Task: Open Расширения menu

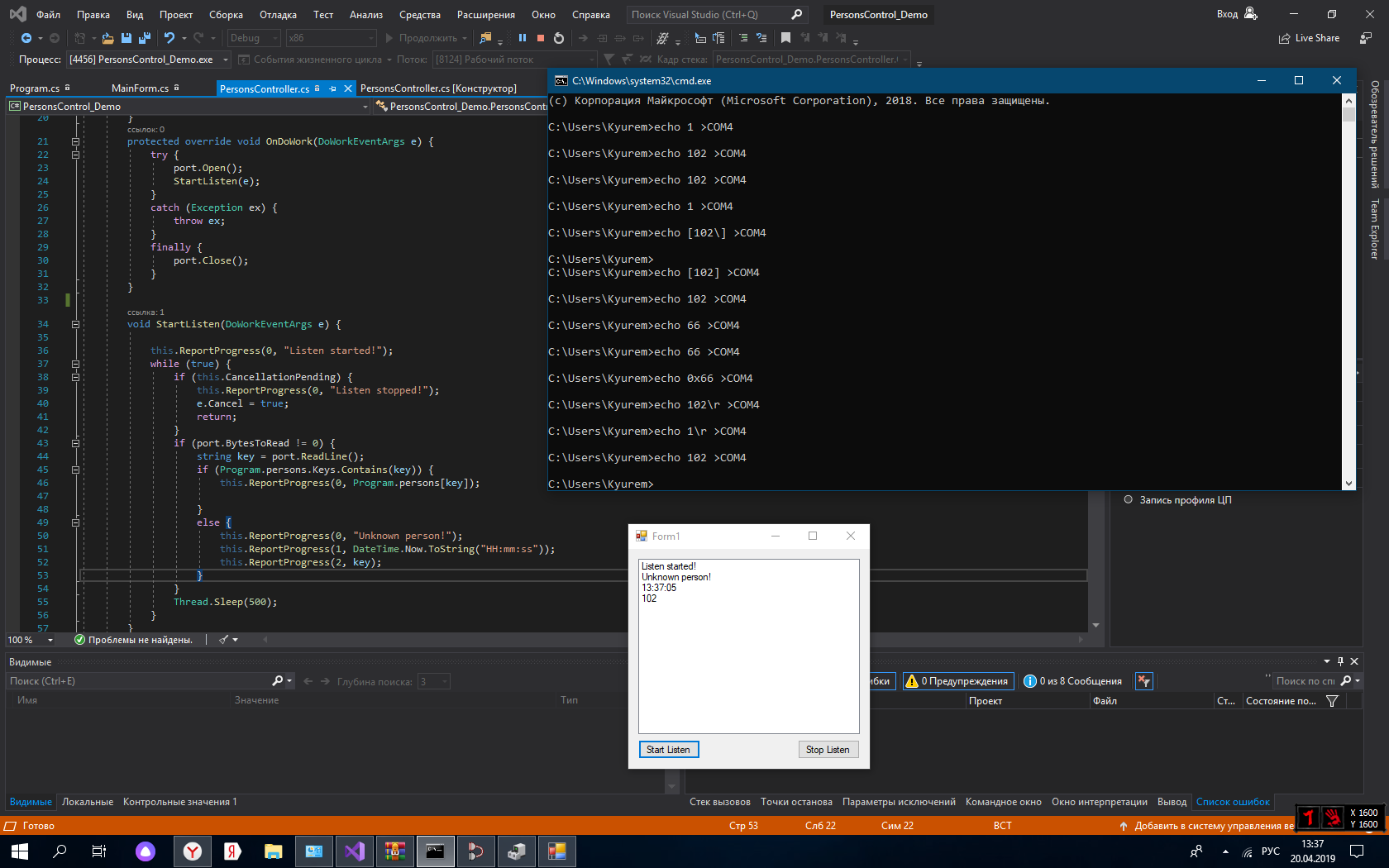Action: pos(486,14)
